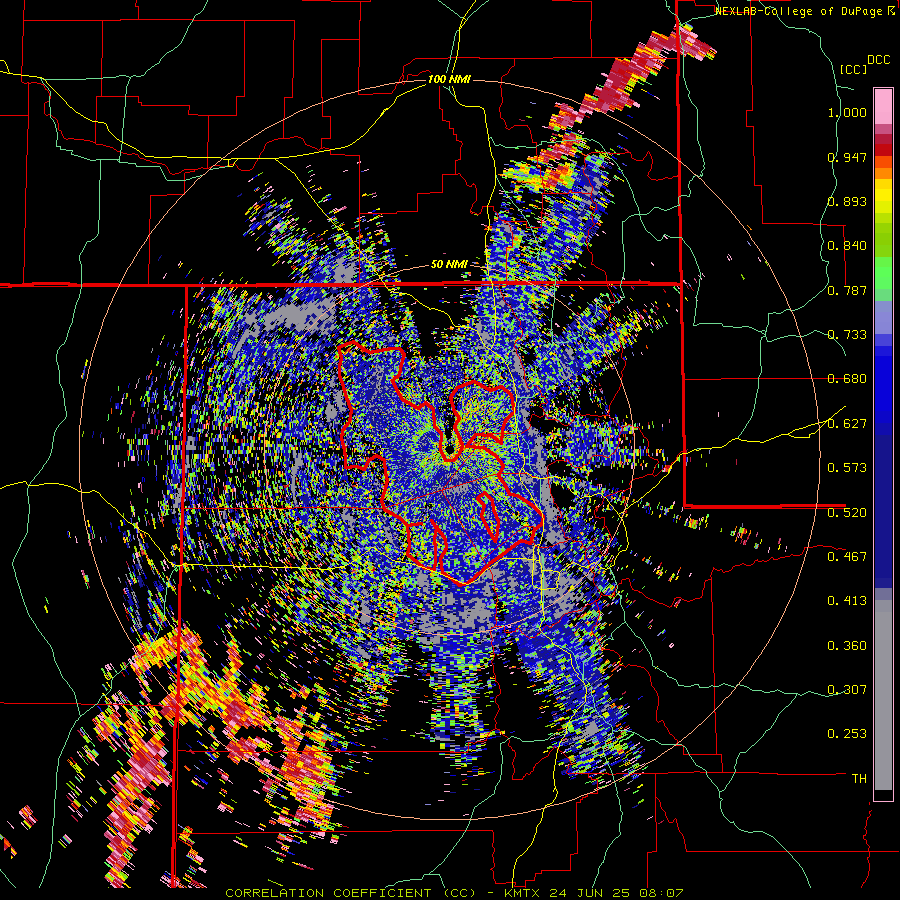Select the 0.627 legend value
Screen dimensions: 900x900
(847, 424)
